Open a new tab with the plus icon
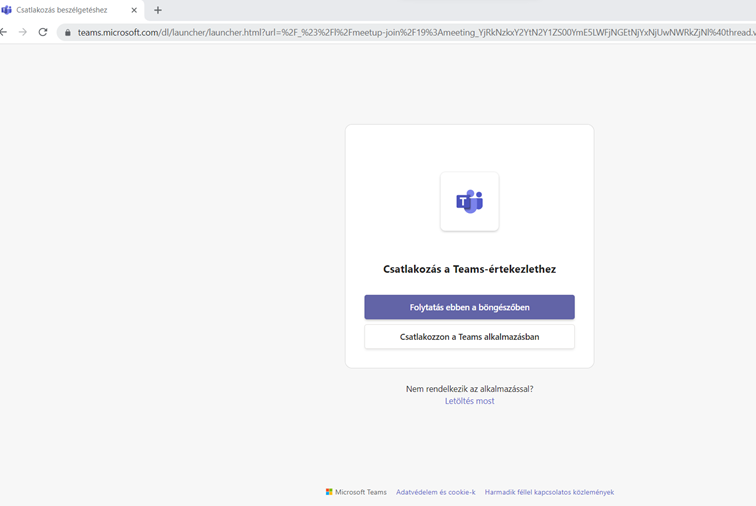 pos(158,10)
